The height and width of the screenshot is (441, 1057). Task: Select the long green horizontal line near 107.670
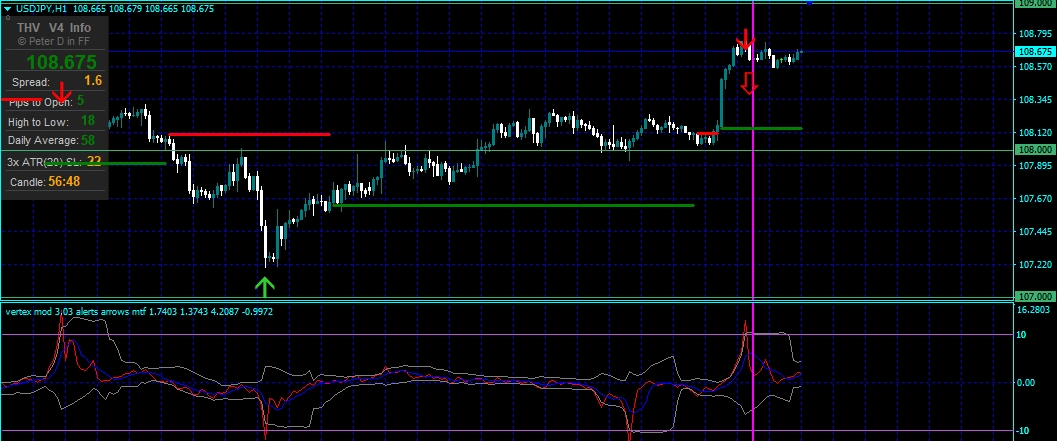512,205
